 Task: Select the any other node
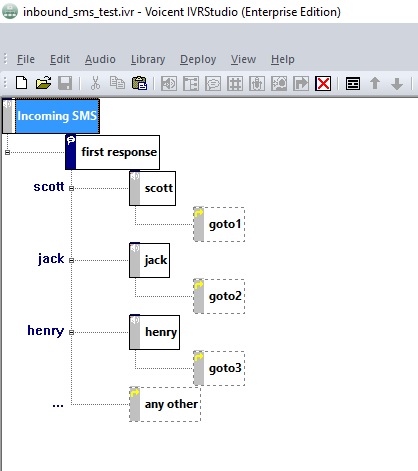(165, 404)
